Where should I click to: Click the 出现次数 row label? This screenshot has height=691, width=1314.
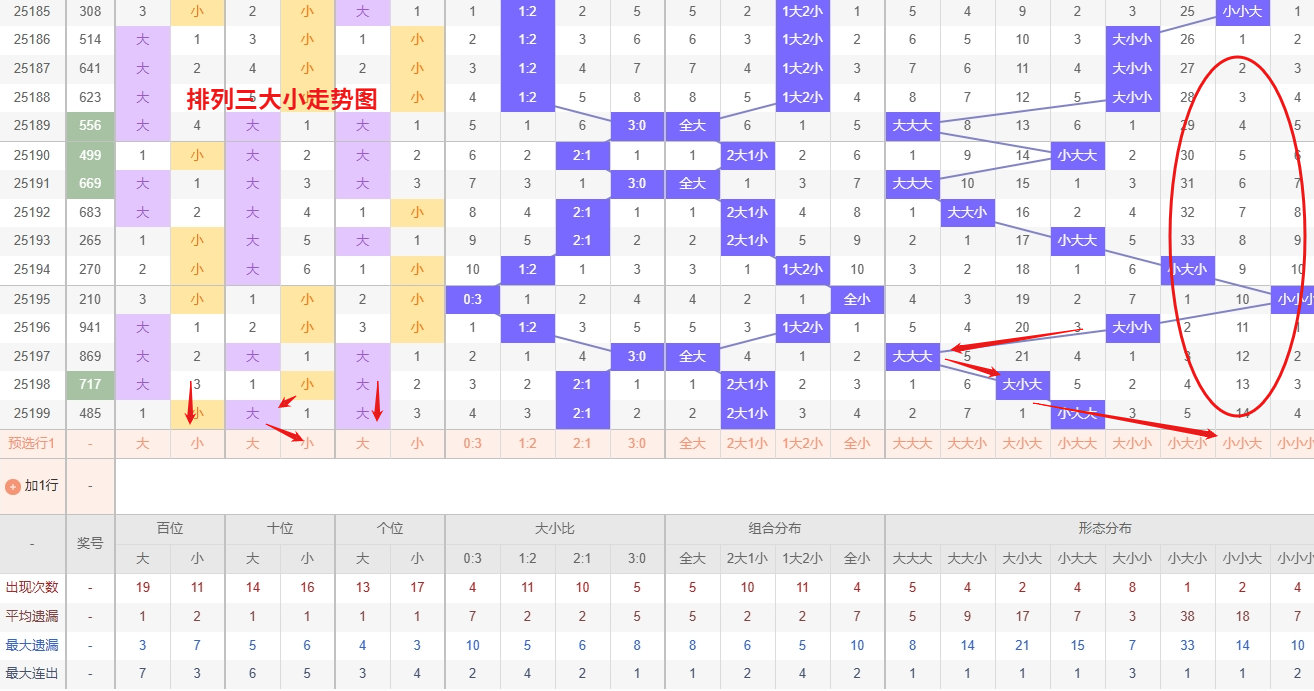coord(32,588)
